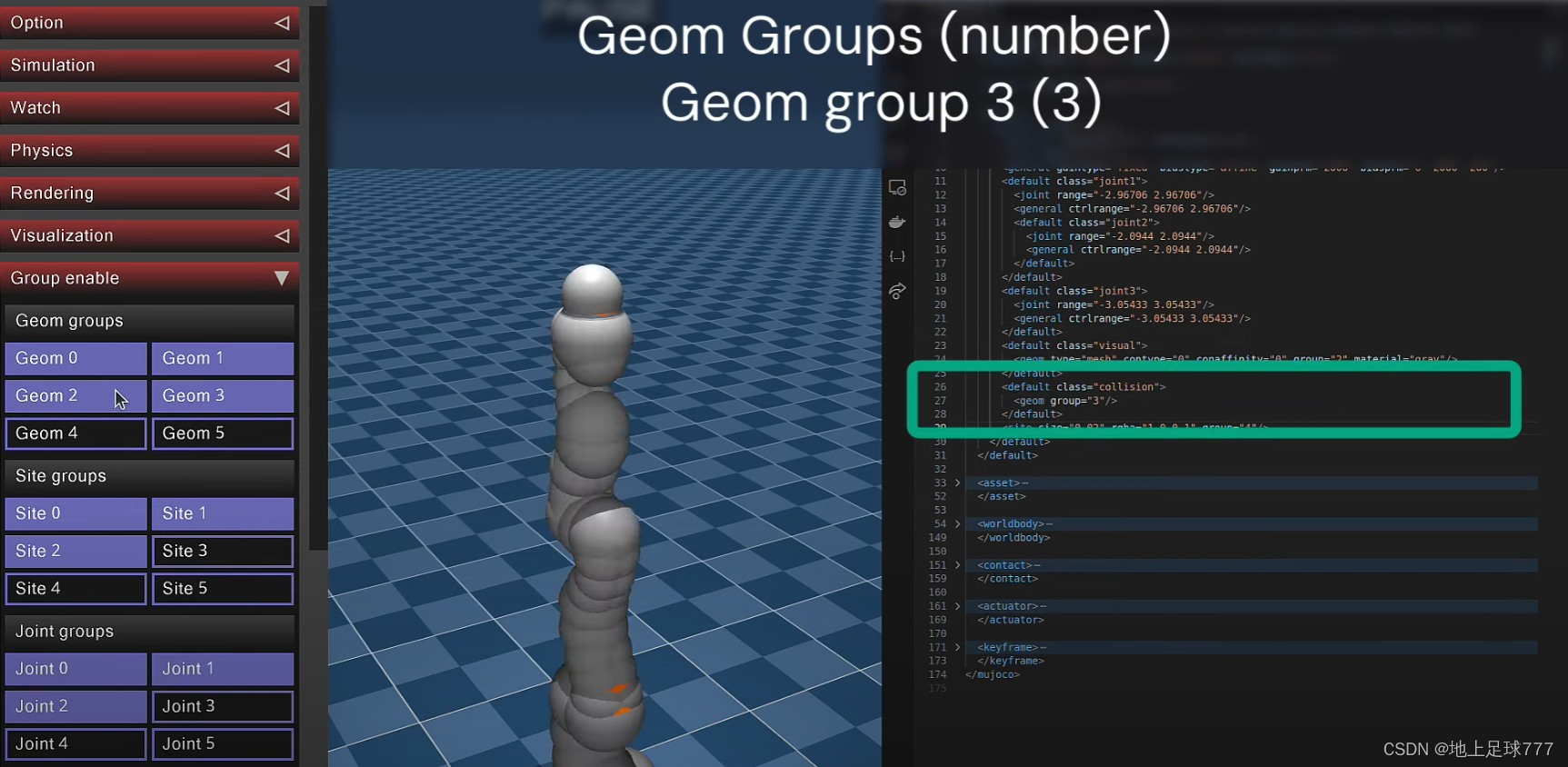The image size is (1568, 767).
Task: Unfold the keyframe block at line 171
Action: (957, 647)
